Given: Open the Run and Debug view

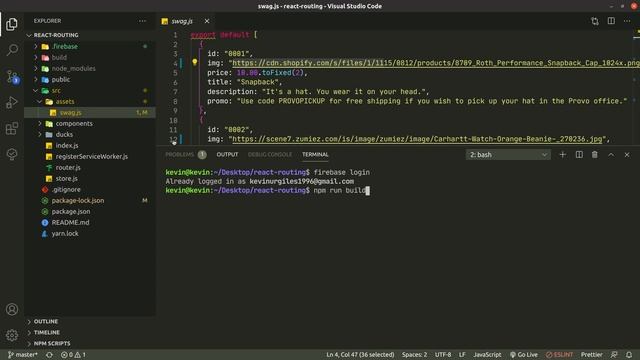Looking at the screenshot, I should pyautogui.click(x=12, y=102).
